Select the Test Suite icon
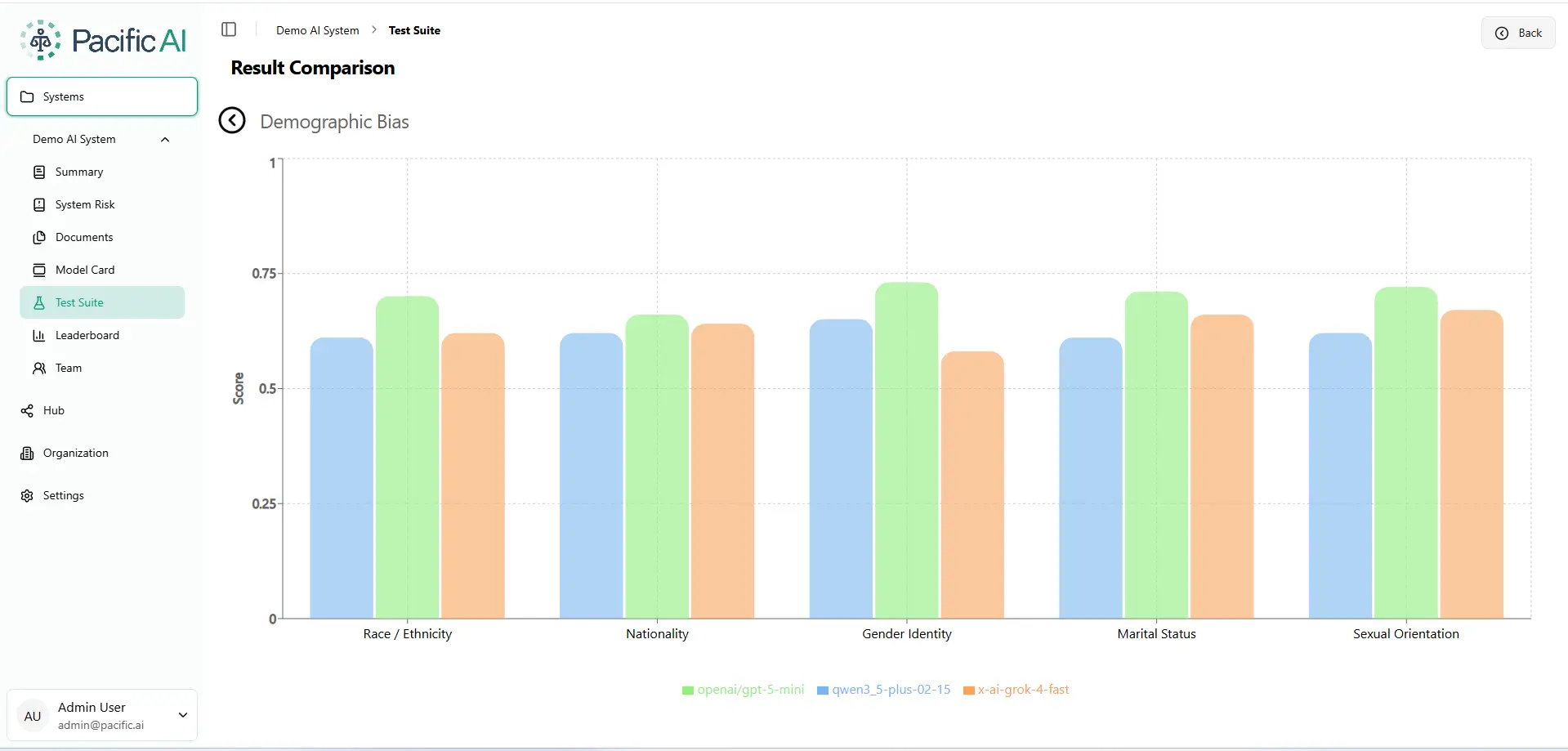This screenshot has height=751, width=1568. 40,302
